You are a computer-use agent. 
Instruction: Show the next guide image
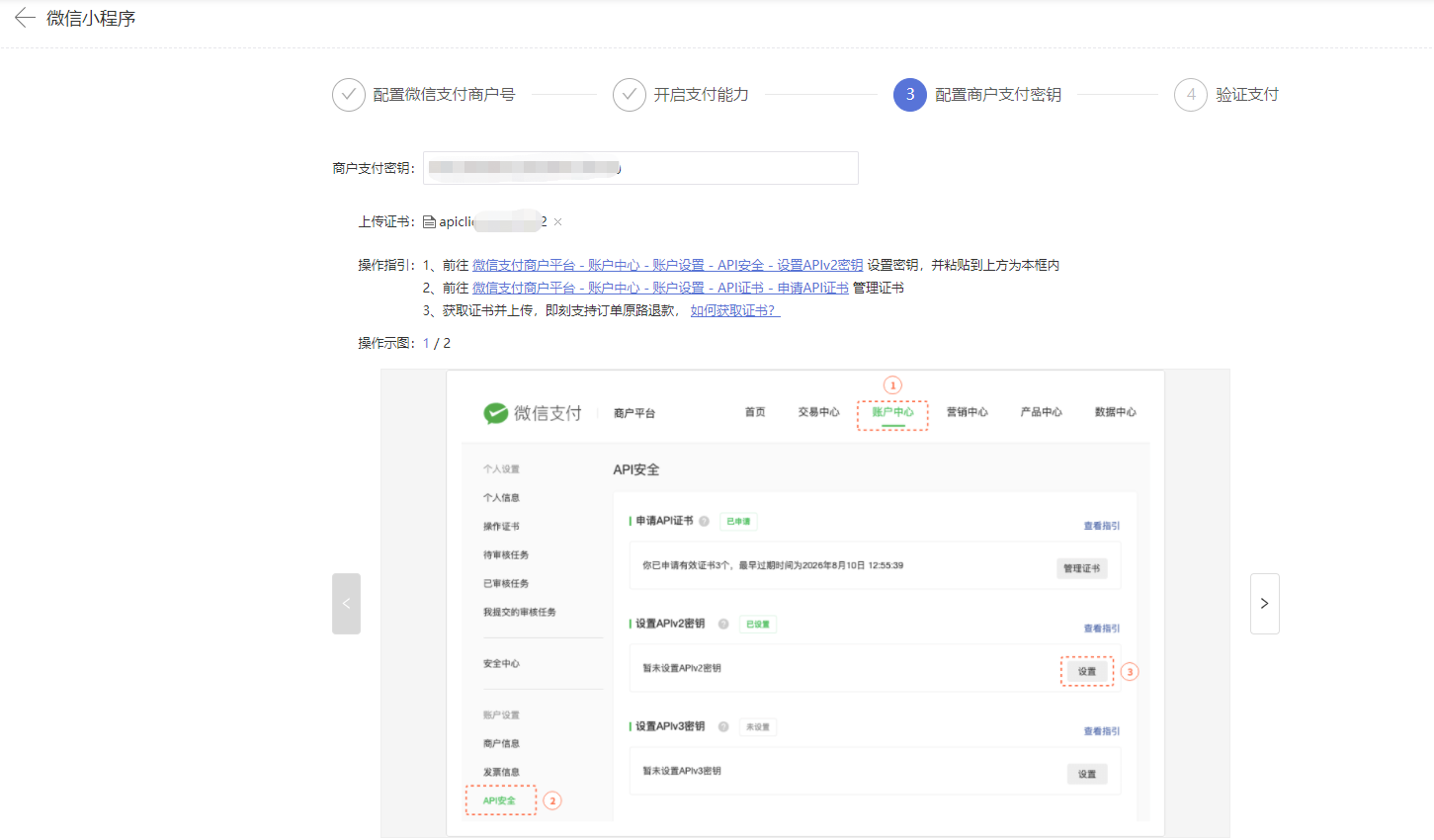pyautogui.click(x=1264, y=604)
